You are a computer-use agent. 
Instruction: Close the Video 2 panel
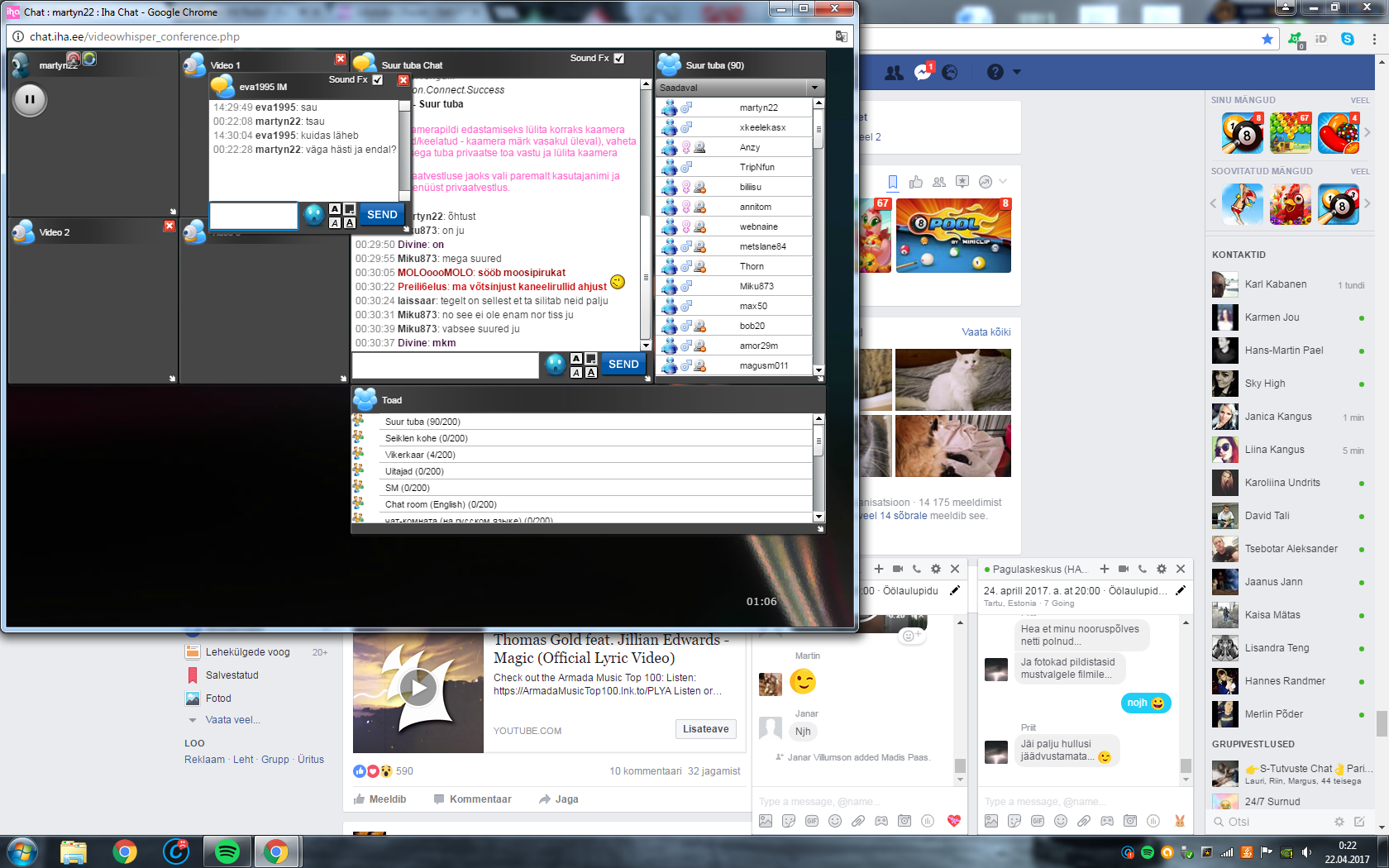[169, 226]
